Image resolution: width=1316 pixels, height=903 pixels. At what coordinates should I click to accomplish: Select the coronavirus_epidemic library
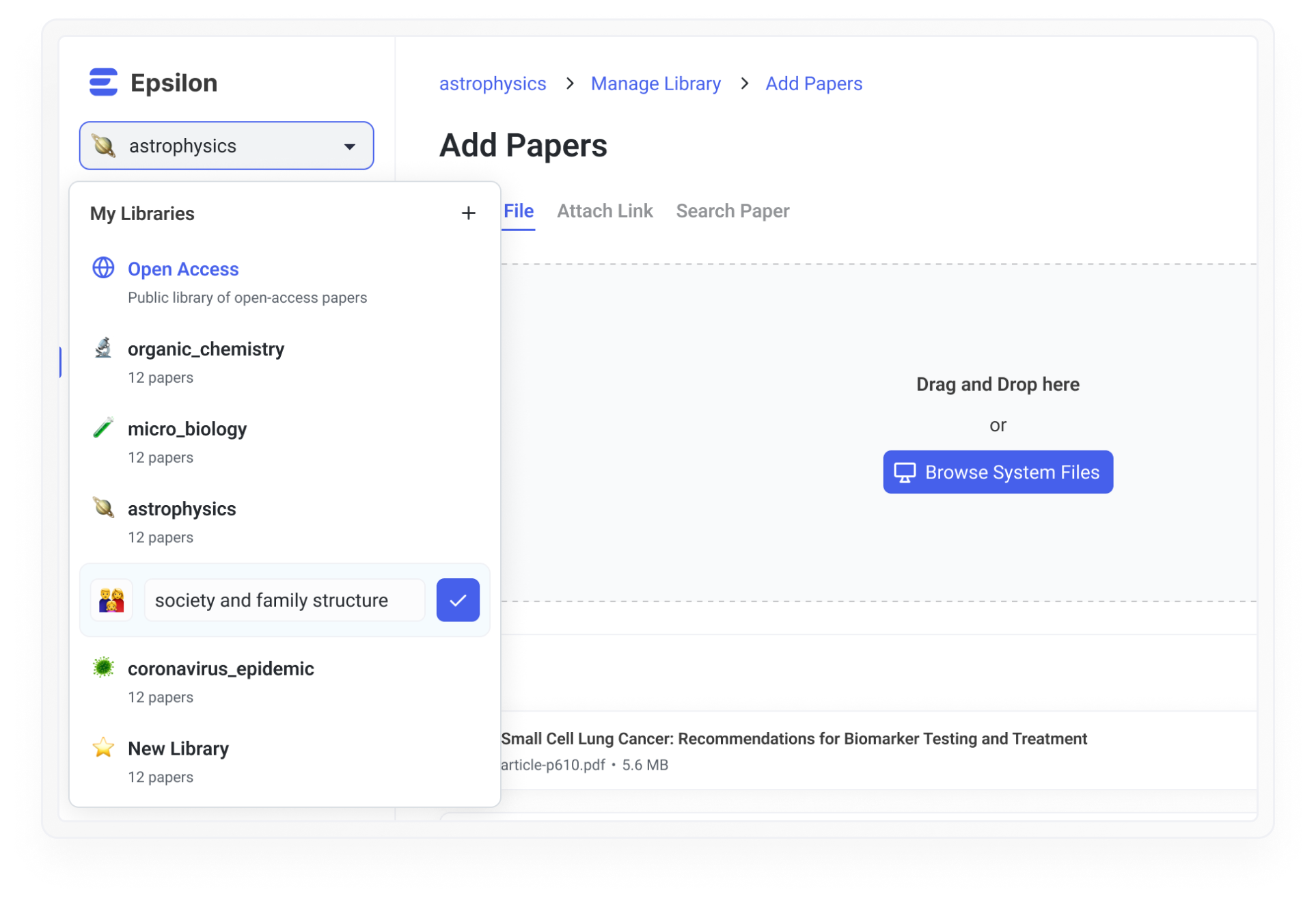coord(284,682)
